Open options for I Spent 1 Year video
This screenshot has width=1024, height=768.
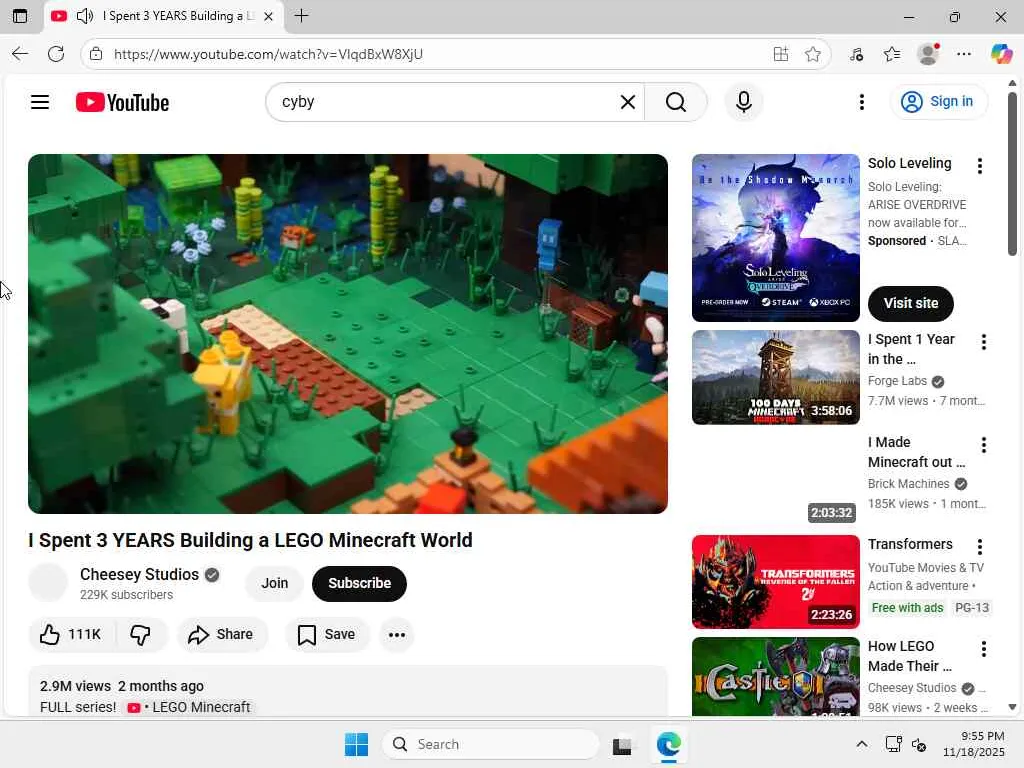coord(984,342)
